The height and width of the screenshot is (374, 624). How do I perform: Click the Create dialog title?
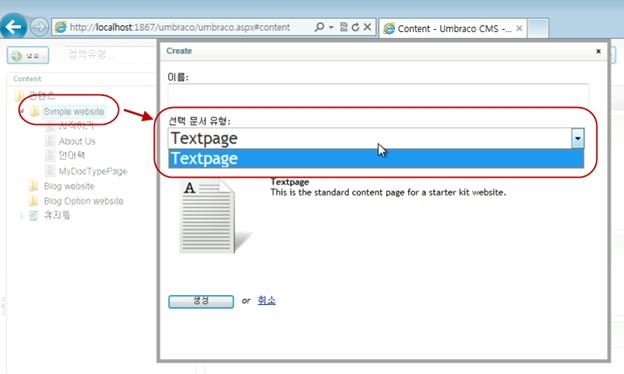179,51
